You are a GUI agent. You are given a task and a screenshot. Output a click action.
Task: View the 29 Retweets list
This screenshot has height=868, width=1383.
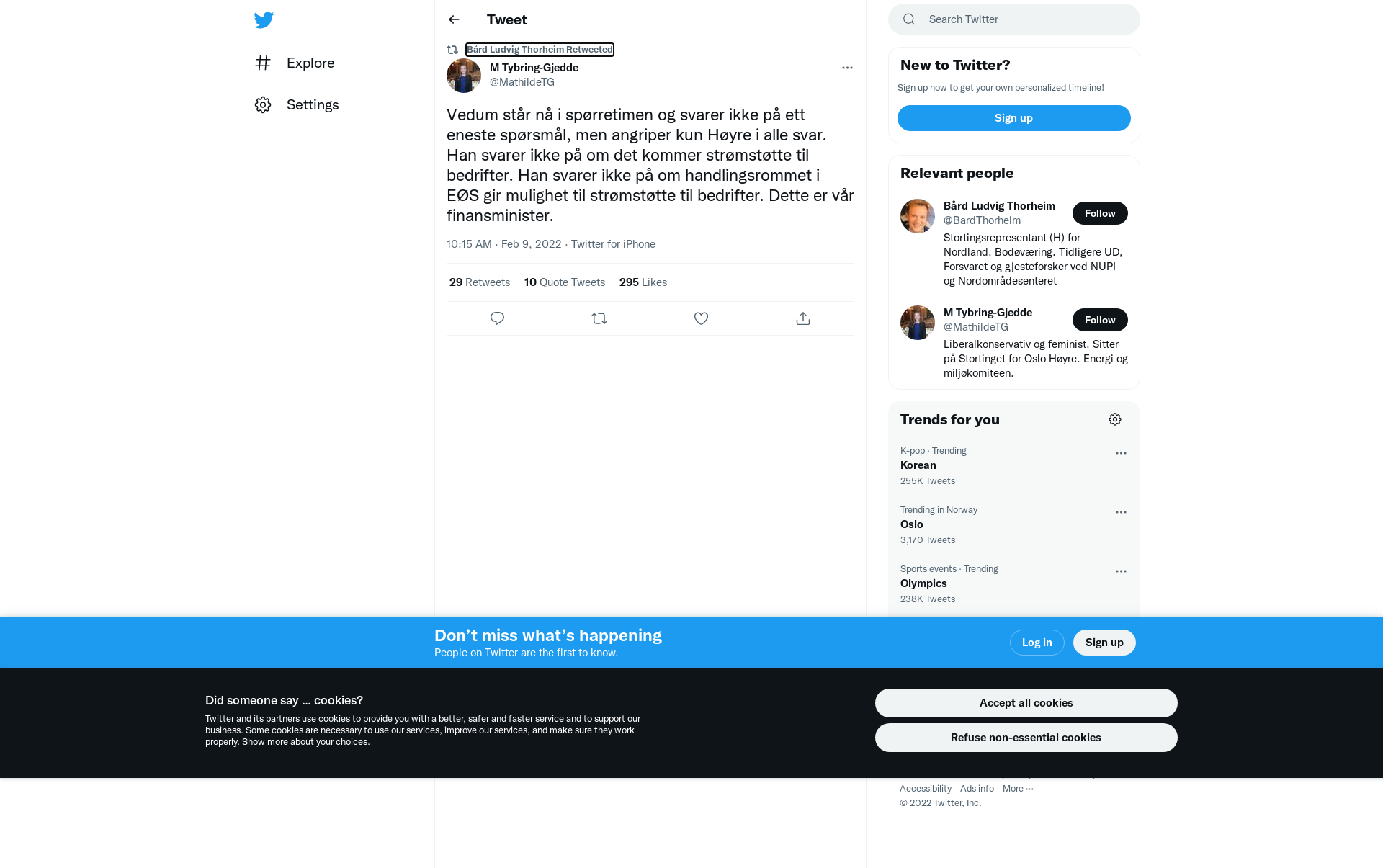pos(480,282)
